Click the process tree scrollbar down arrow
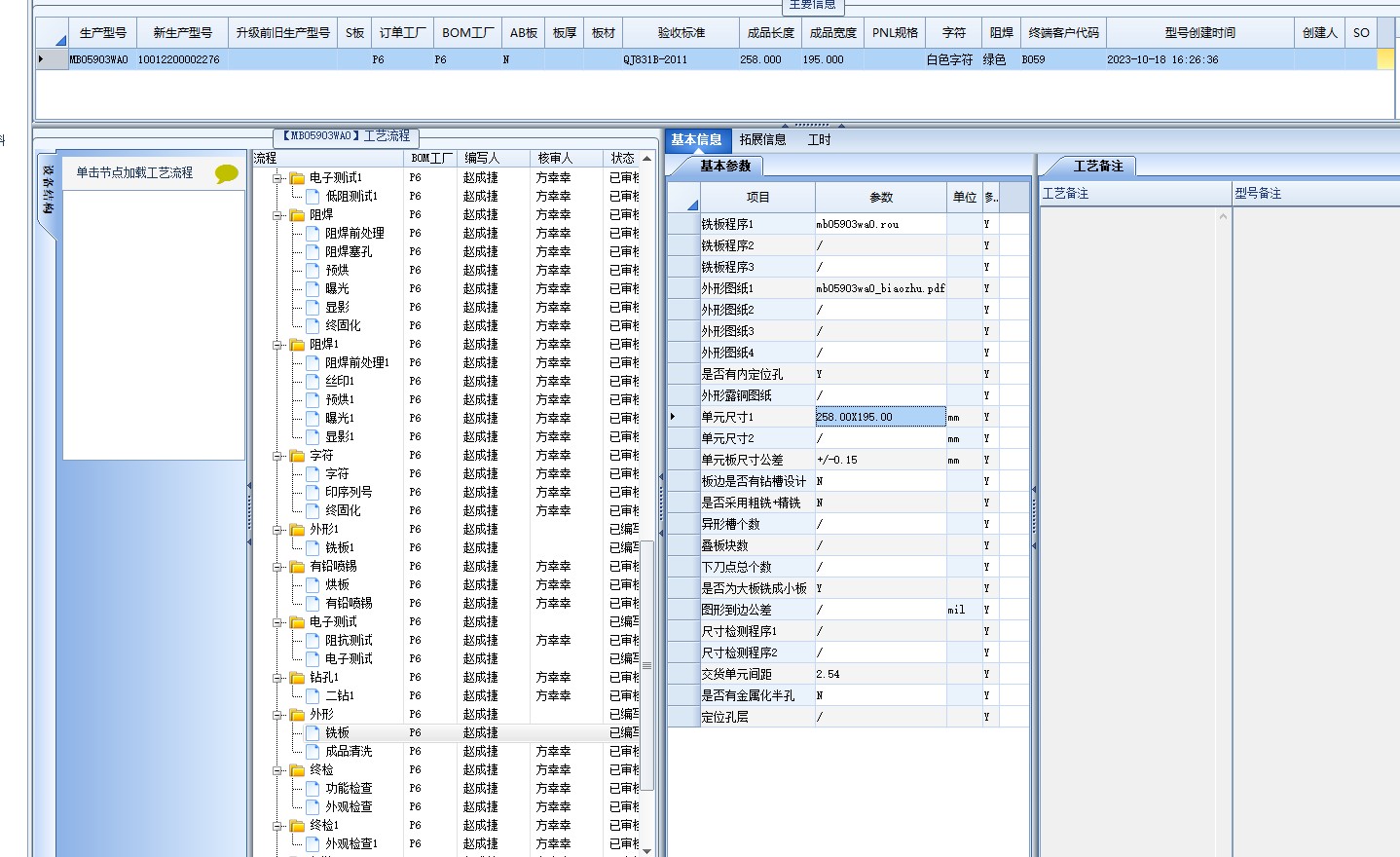Screen dimensions: 1400x857 click(x=646, y=850)
